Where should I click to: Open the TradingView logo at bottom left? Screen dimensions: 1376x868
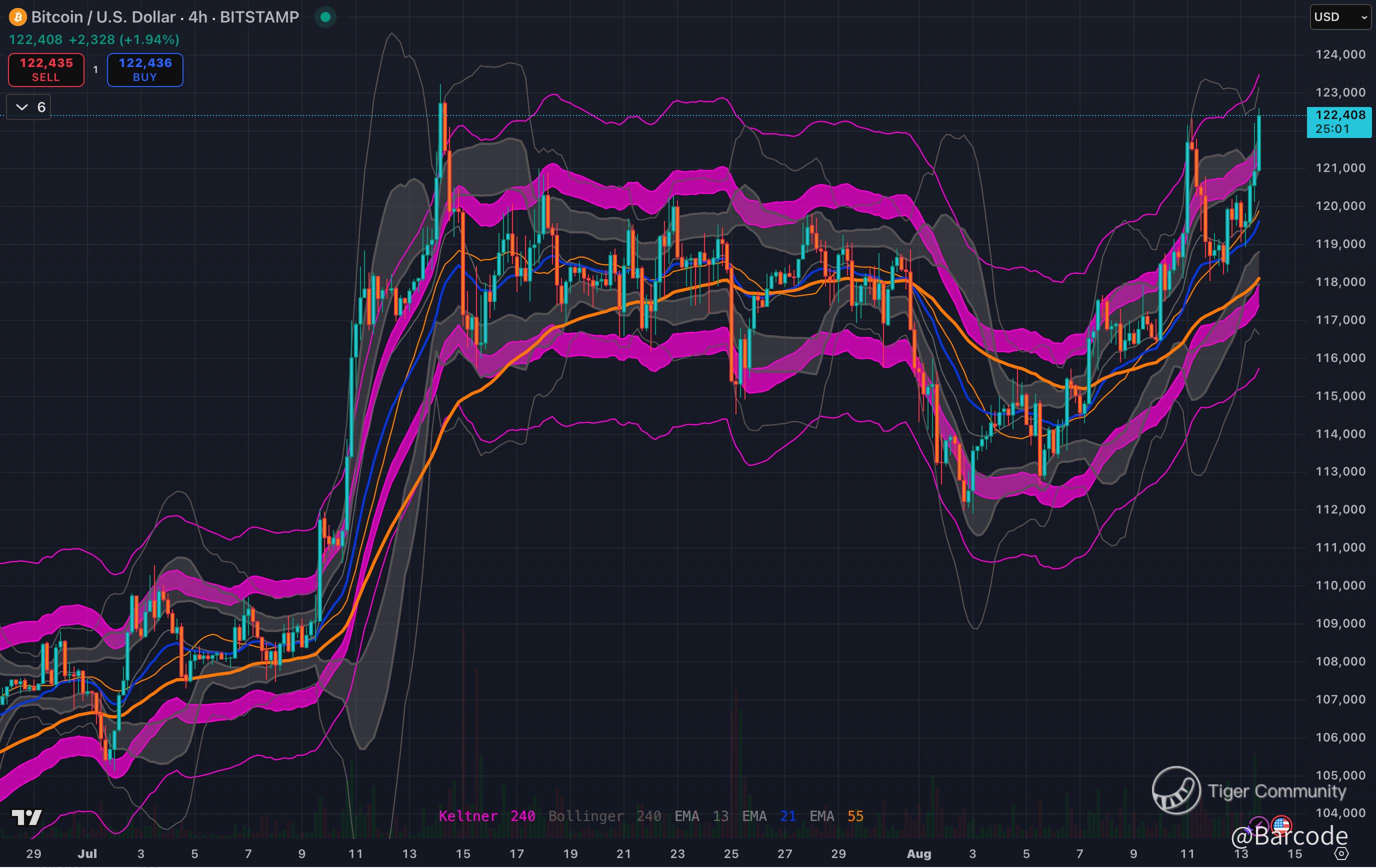[x=26, y=817]
